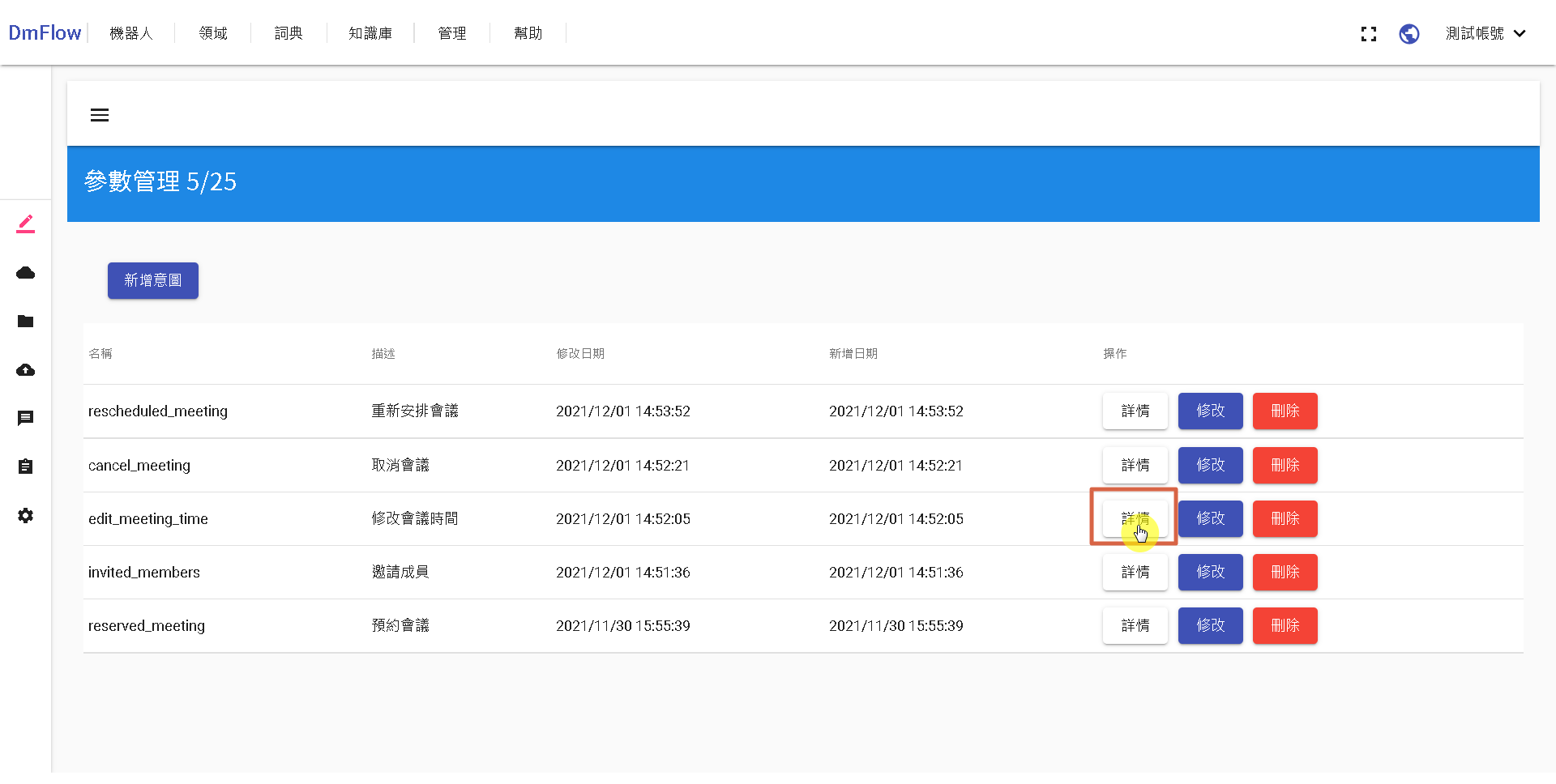Open the 詞典 menu
Viewport: 1556px width, 784px height.
coord(289,33)
